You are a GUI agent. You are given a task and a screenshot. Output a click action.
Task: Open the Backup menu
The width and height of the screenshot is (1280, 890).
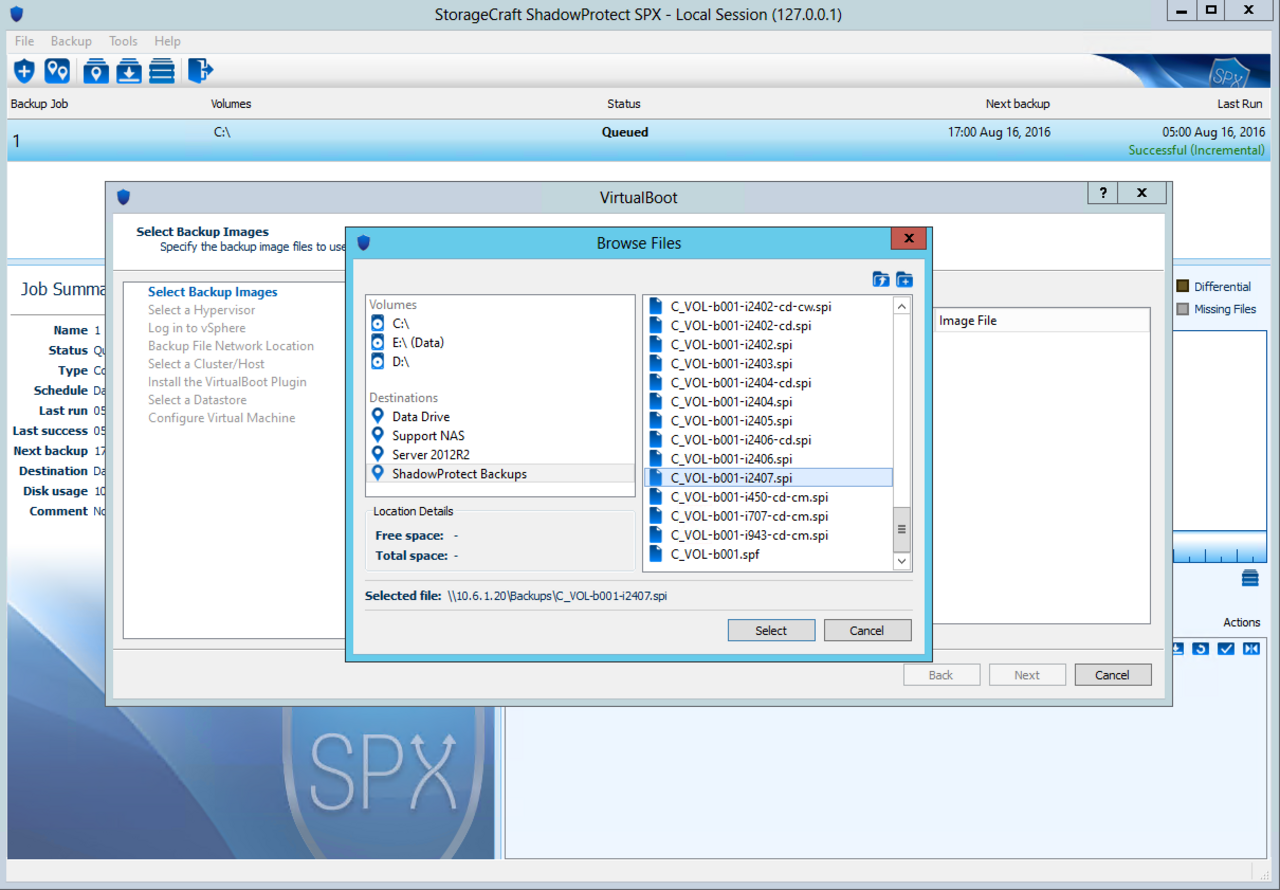(71, 41)
